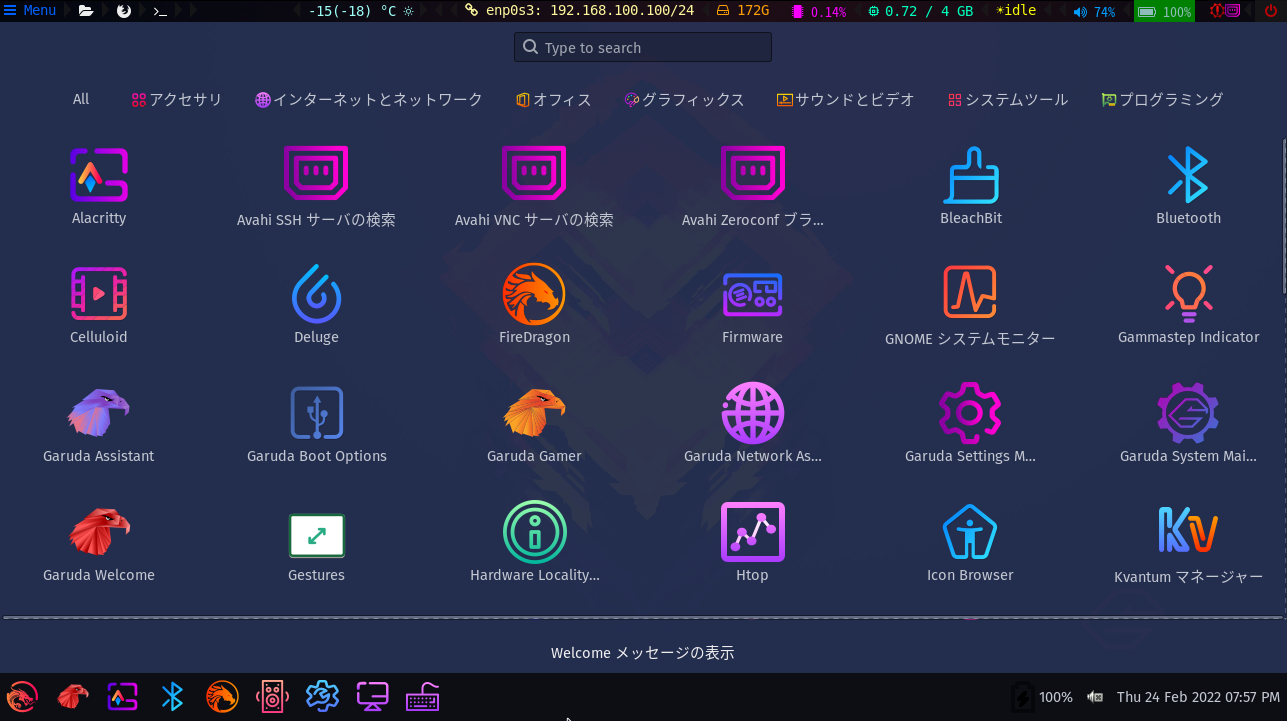Image resolution: width=1287 pixels, height=721 pixels.
Task: Open the blue gear settings icon in dock
Action: [x=322, y=696]
